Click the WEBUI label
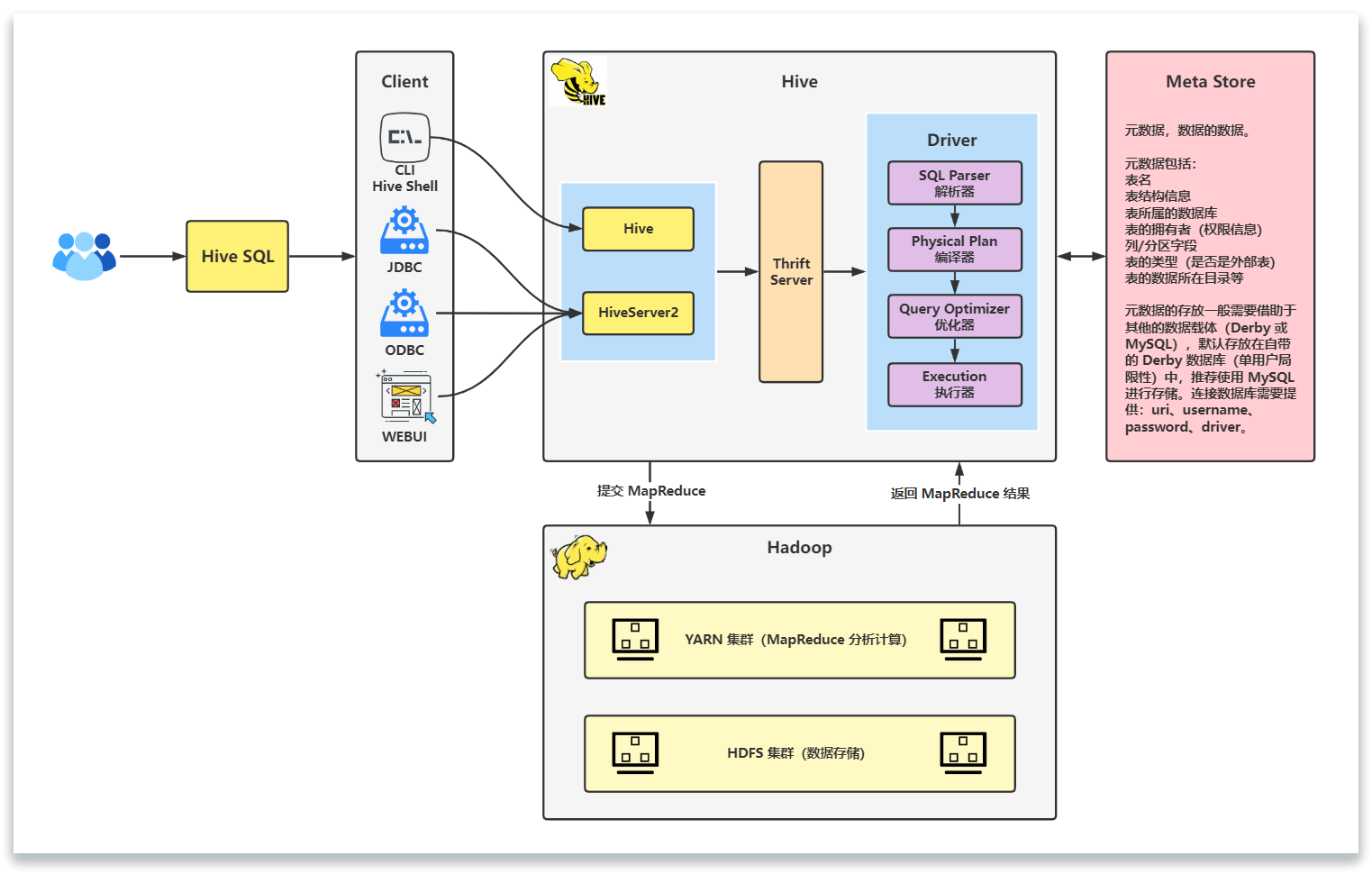Screen dimensions: 1372x874 (x=404, y=436)
